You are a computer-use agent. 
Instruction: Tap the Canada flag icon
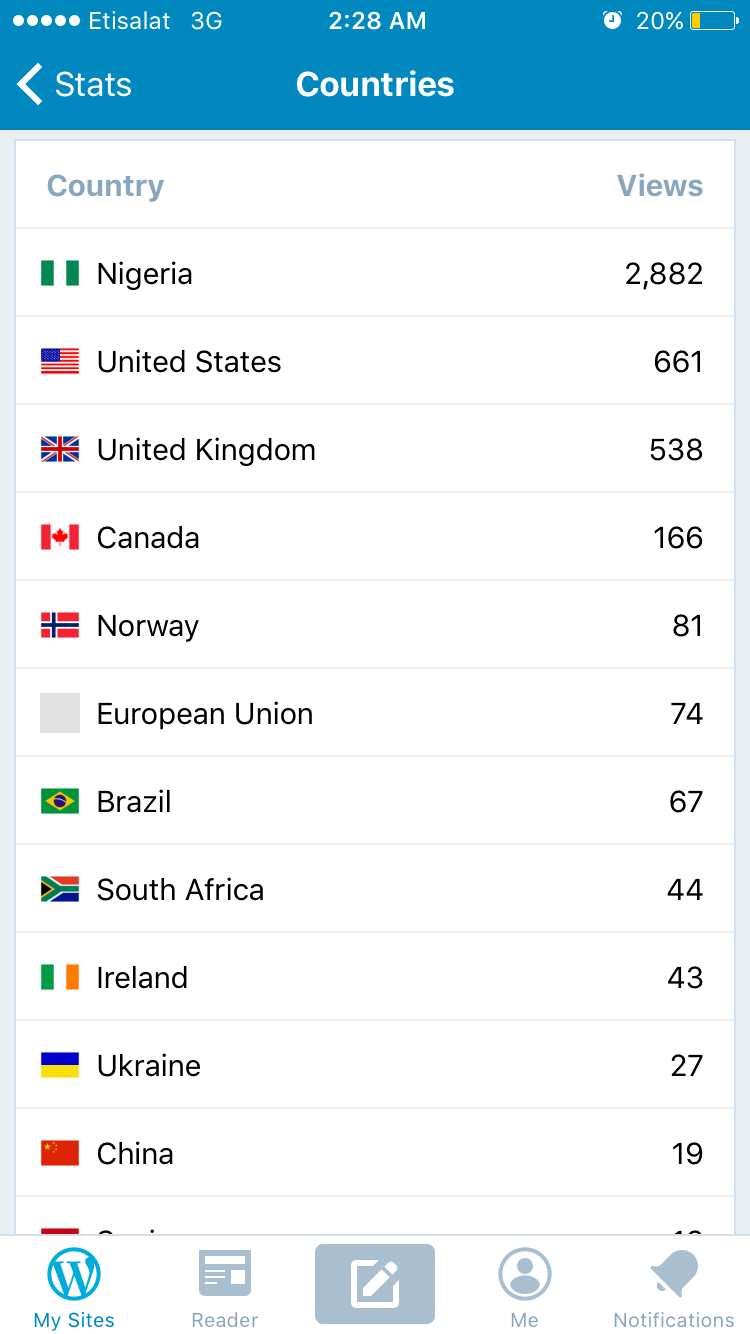coord(60,537)
